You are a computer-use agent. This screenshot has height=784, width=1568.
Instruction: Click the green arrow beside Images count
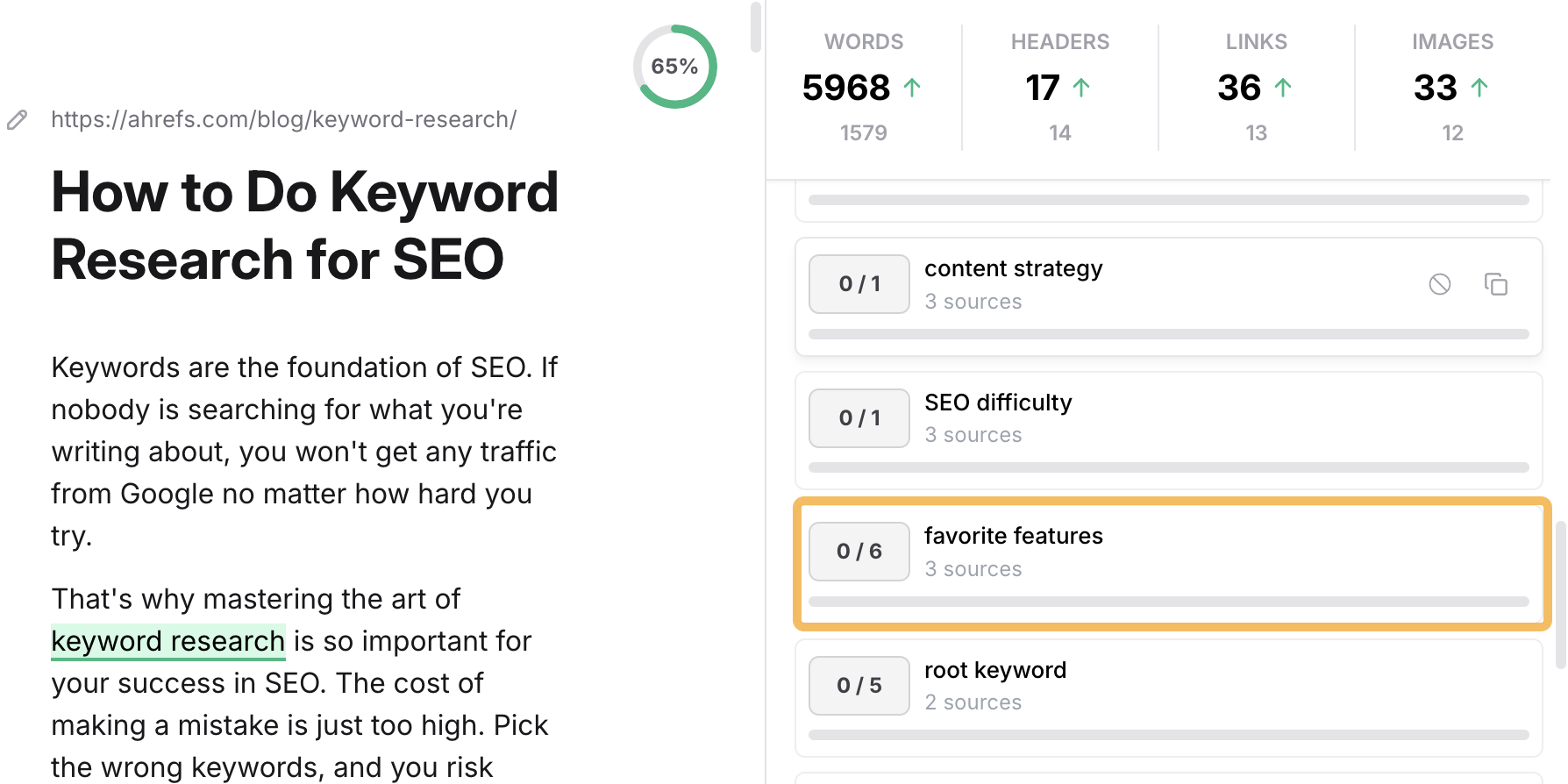(x=1479, y=88)
